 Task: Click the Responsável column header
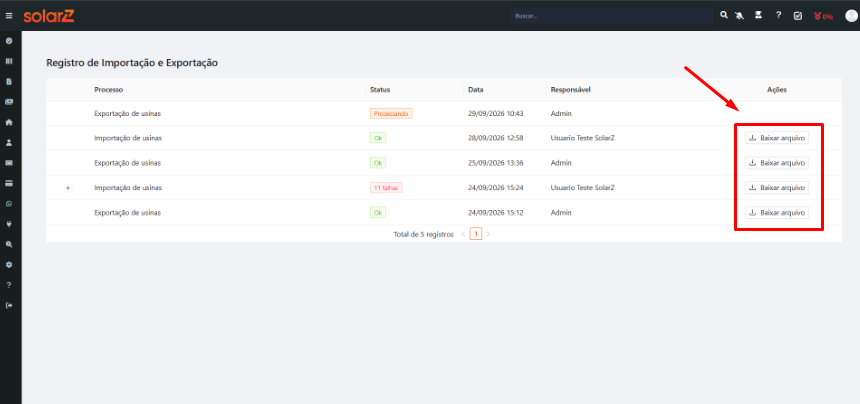pos(570,89)
